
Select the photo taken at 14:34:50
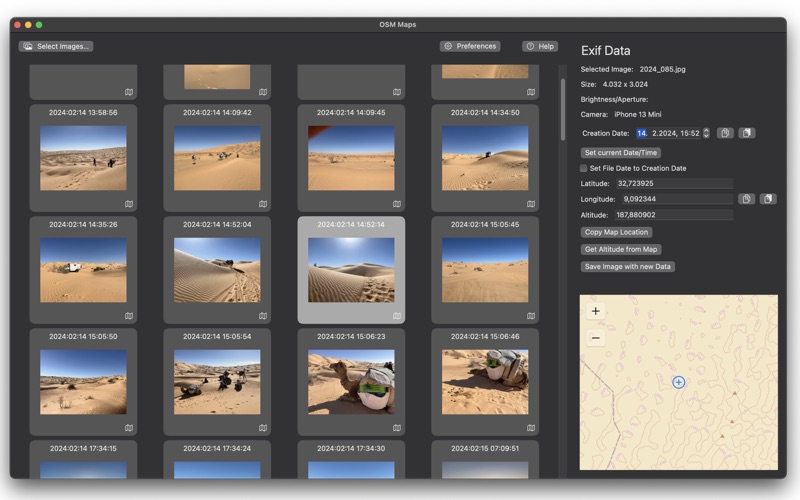point(485,158)
